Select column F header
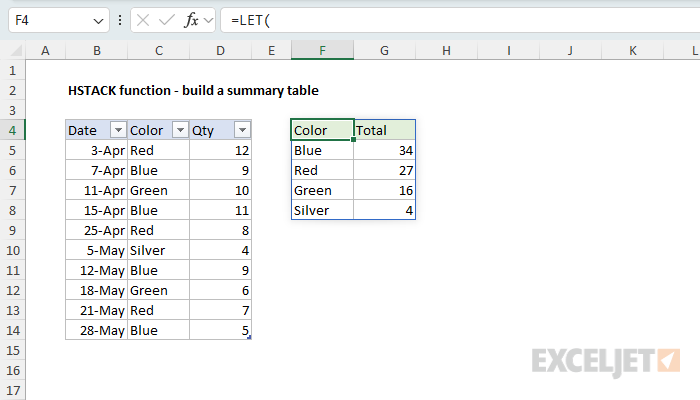 point(322,50)
